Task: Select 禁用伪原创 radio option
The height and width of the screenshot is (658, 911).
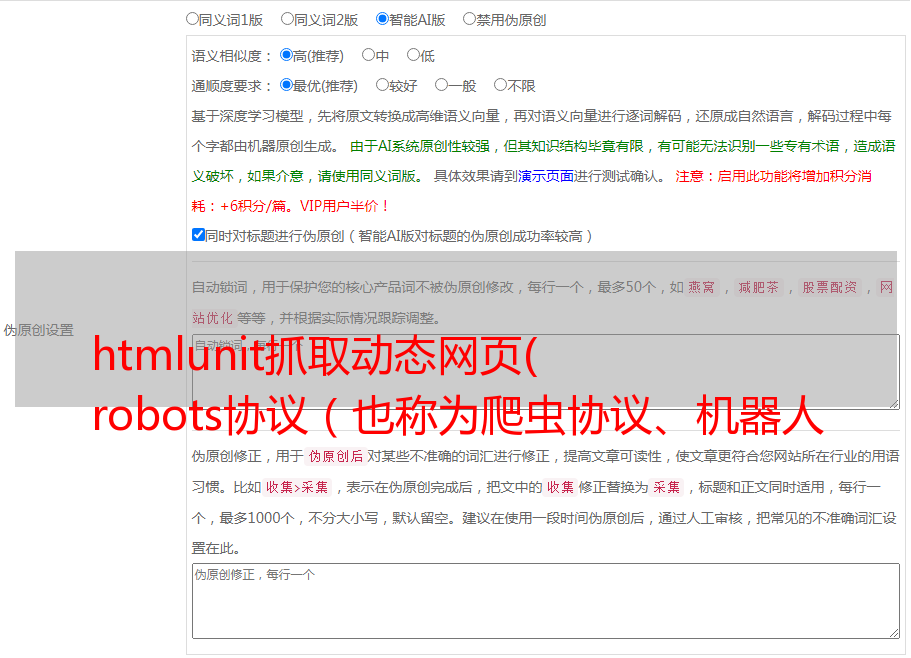Action: (x=469, y=19)
